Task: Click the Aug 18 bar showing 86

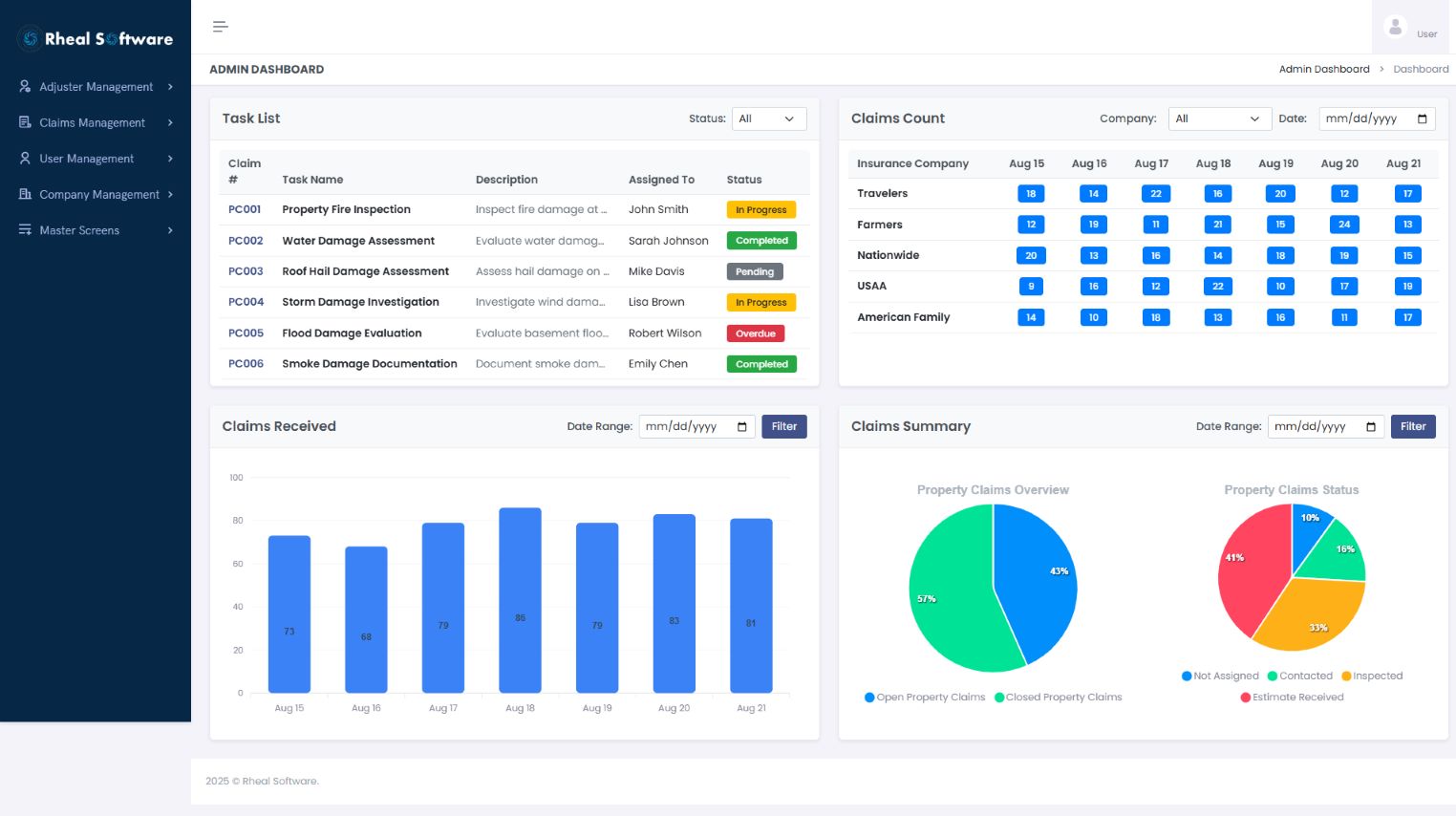Action: coord(520,600)
